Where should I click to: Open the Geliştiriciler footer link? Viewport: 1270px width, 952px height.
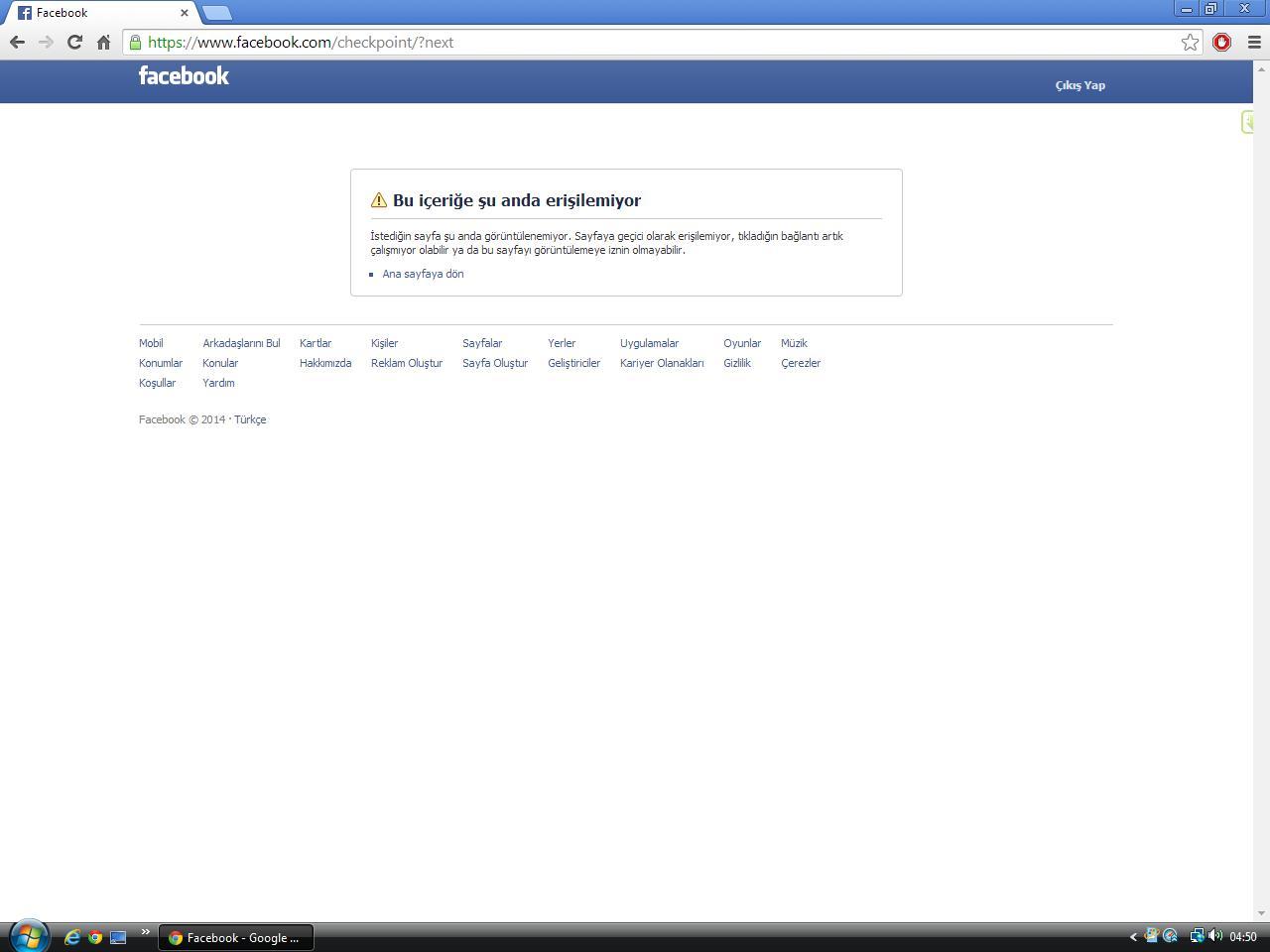point(573,363)
